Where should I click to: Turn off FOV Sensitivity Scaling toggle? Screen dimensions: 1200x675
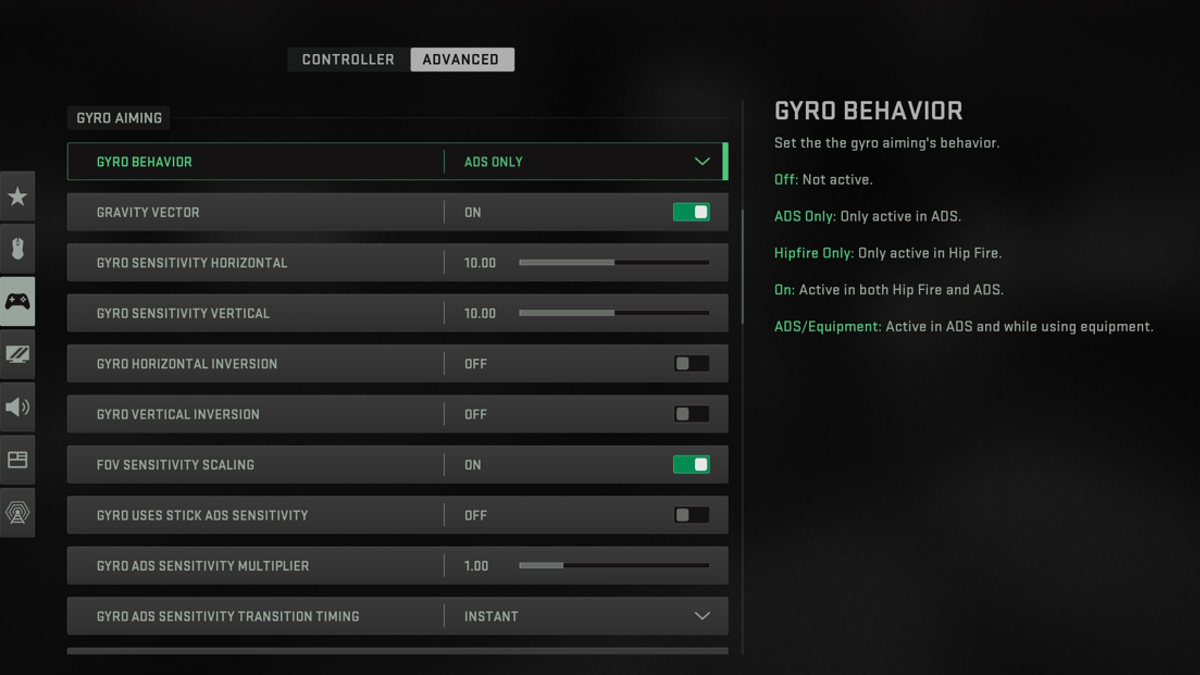[x=691, y=465]
